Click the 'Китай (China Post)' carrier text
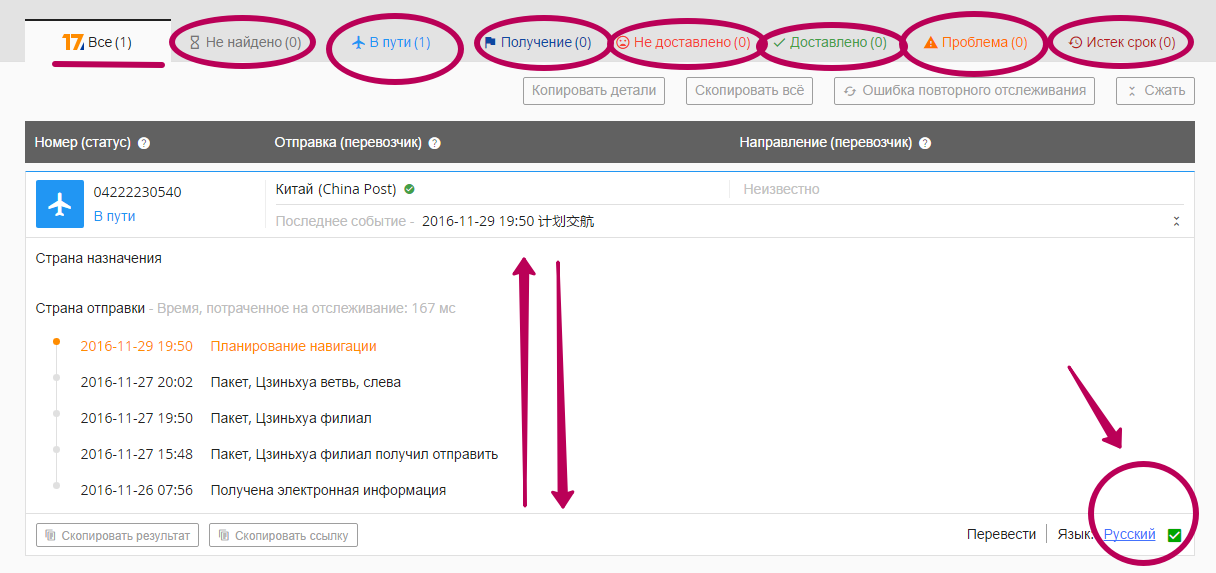 [x=336, y=189]
